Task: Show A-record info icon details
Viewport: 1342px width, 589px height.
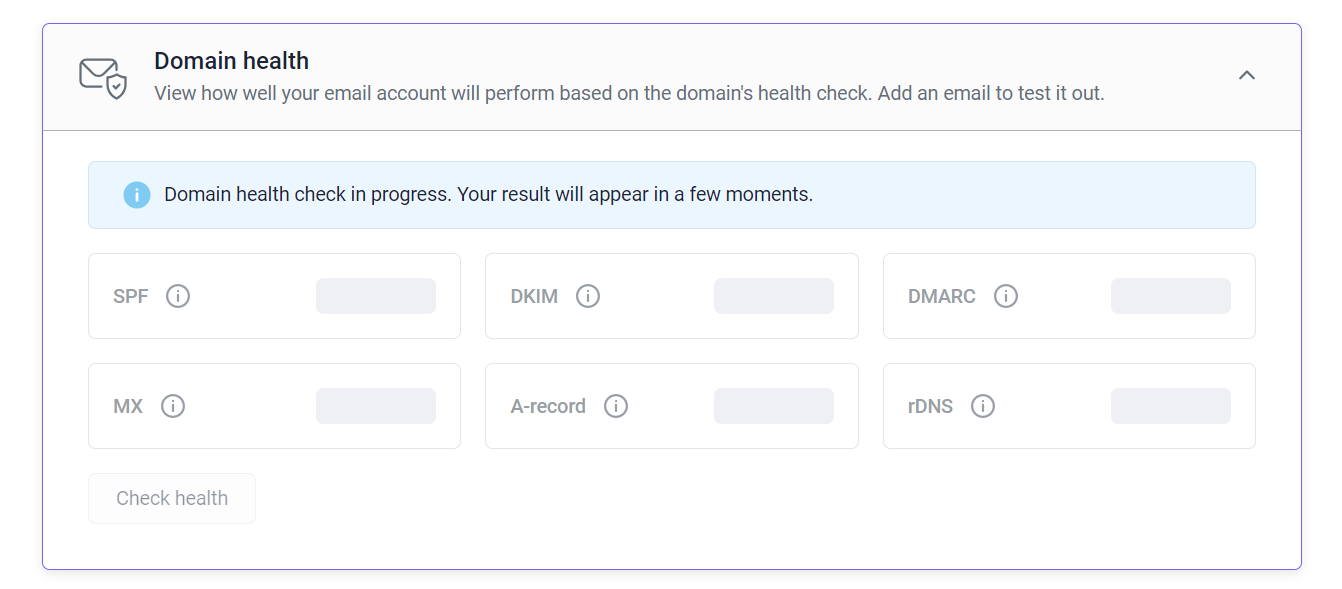Action: tap(616, 406)
